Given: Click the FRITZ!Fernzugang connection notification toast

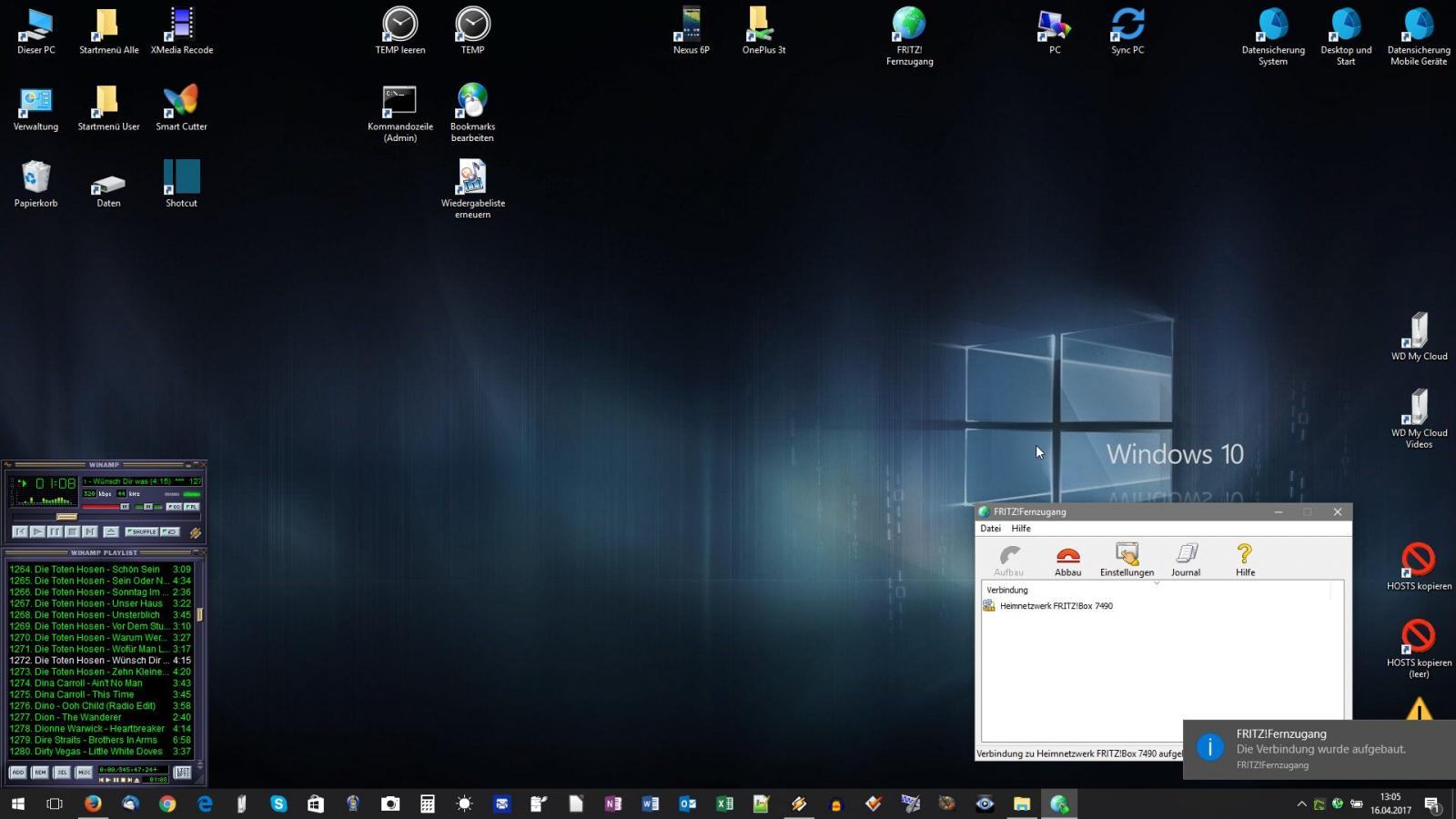Looking at the screenshot, I should point(1319,749).
